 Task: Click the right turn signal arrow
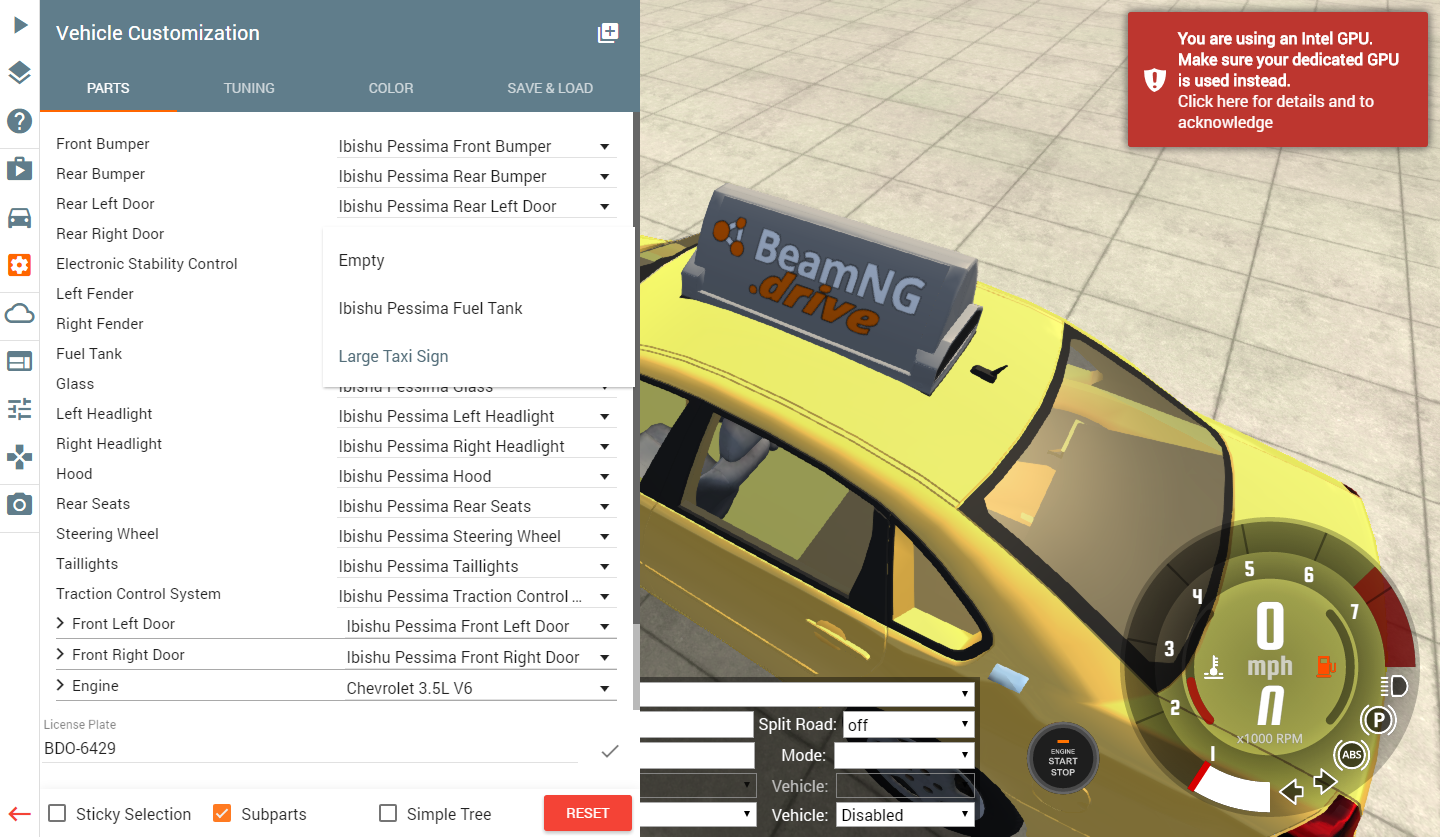pos(1326,781)
